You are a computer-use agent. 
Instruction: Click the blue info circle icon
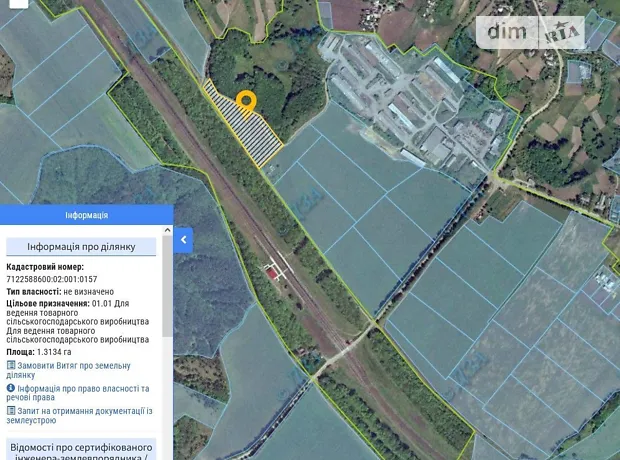click(10, 388)
